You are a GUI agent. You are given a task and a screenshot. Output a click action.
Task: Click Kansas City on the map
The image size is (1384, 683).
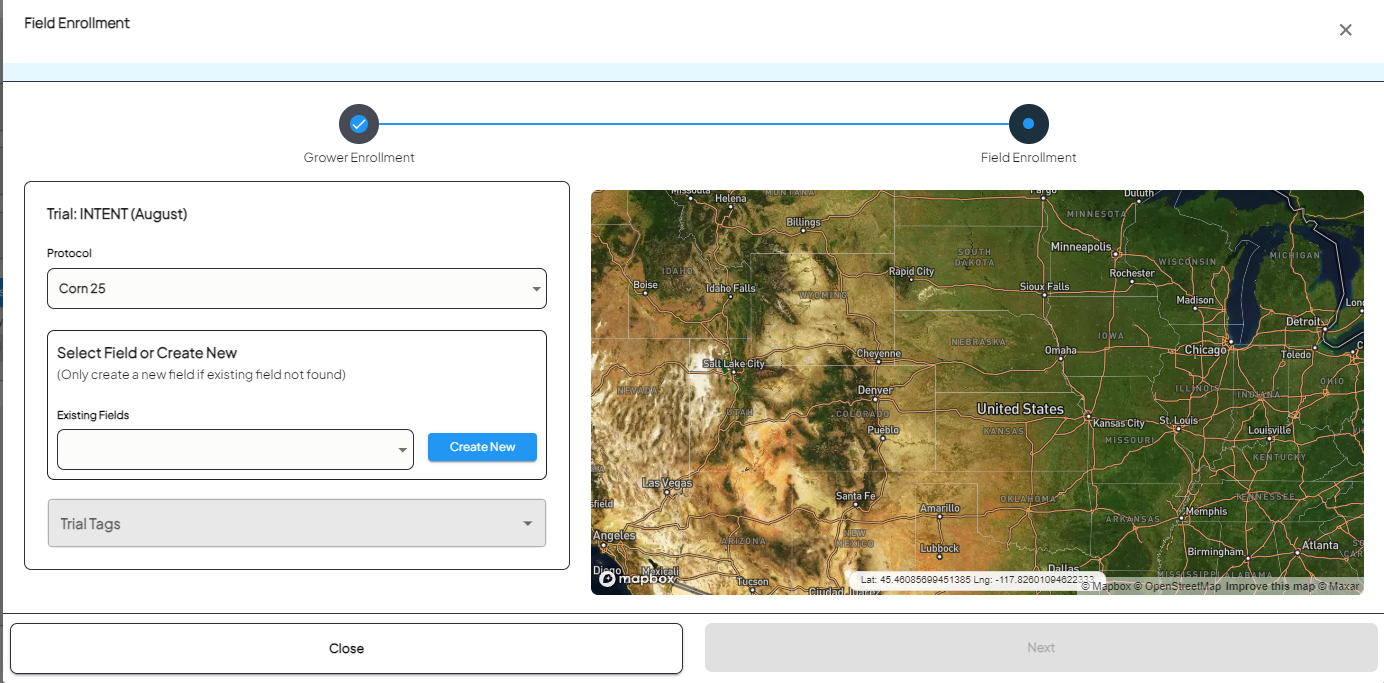[x=1118, y=423]
